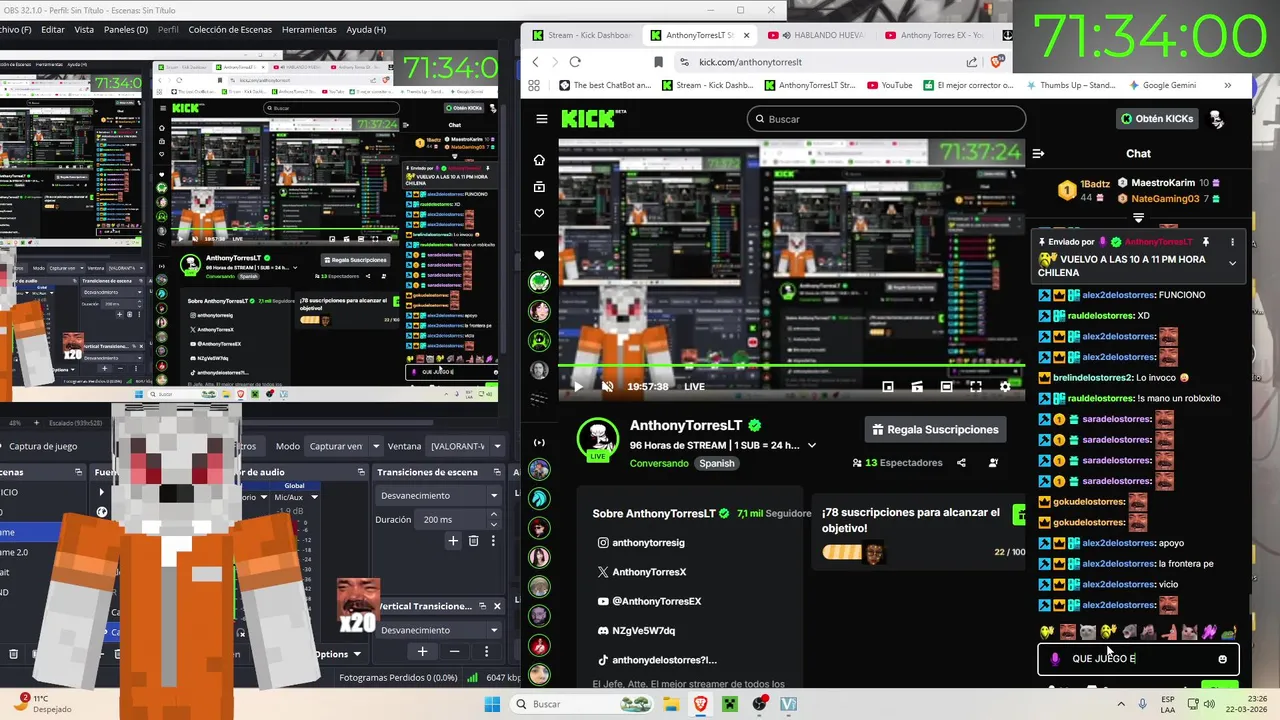Play the Kick stream video
Screen dimensions: 1280x720
[577, 386]
